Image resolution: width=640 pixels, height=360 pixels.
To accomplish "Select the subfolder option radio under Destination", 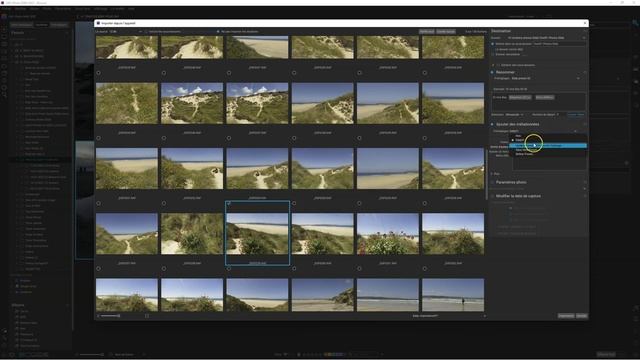I will [x=493, y=44].
